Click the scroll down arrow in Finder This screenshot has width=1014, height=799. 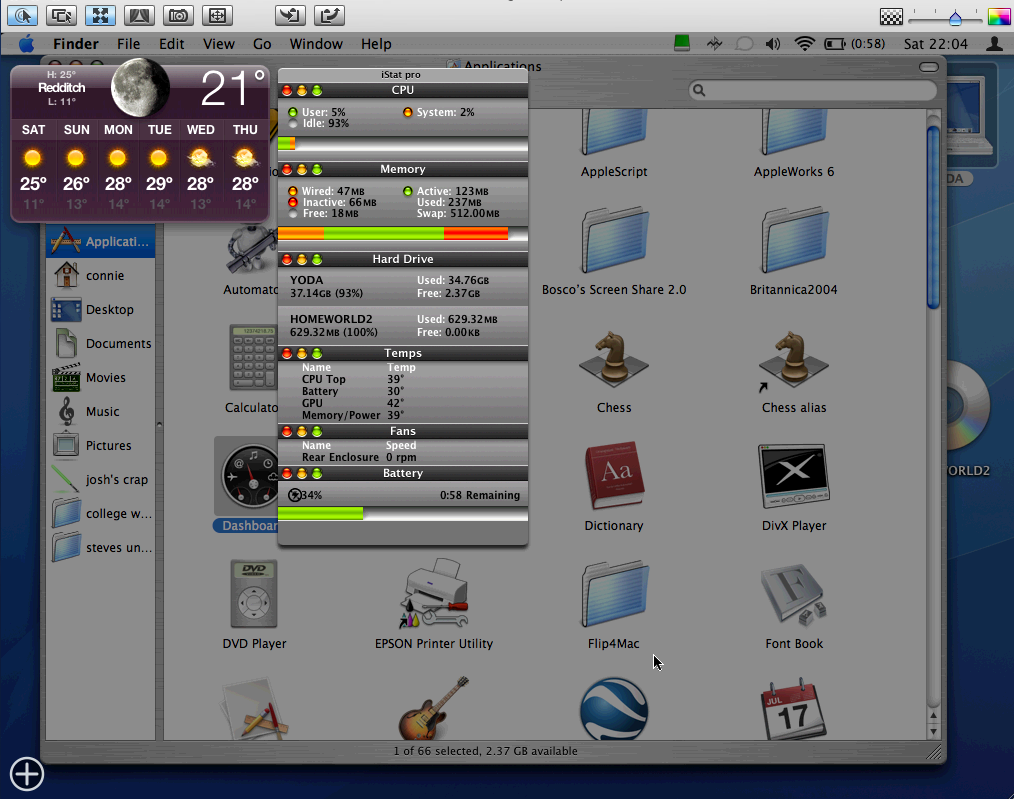pos(933,731)
